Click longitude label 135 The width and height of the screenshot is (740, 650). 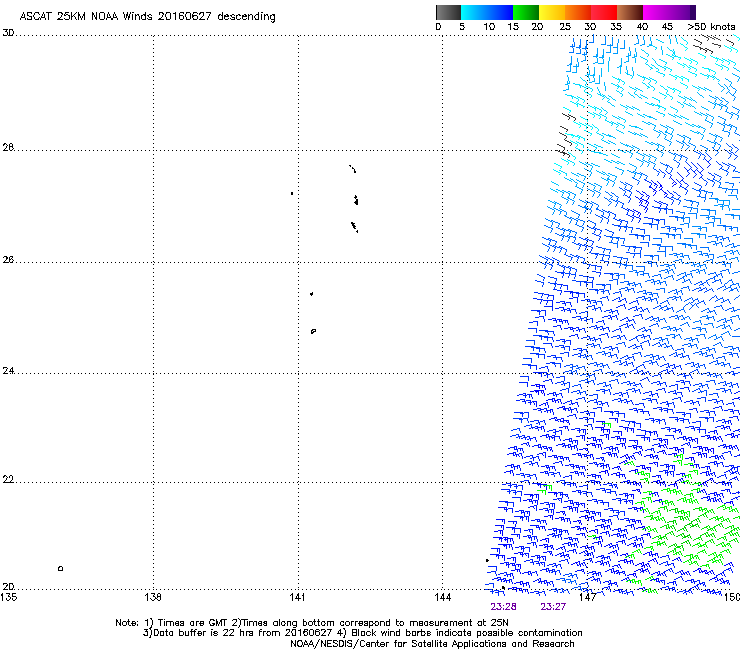click(8, 597)
